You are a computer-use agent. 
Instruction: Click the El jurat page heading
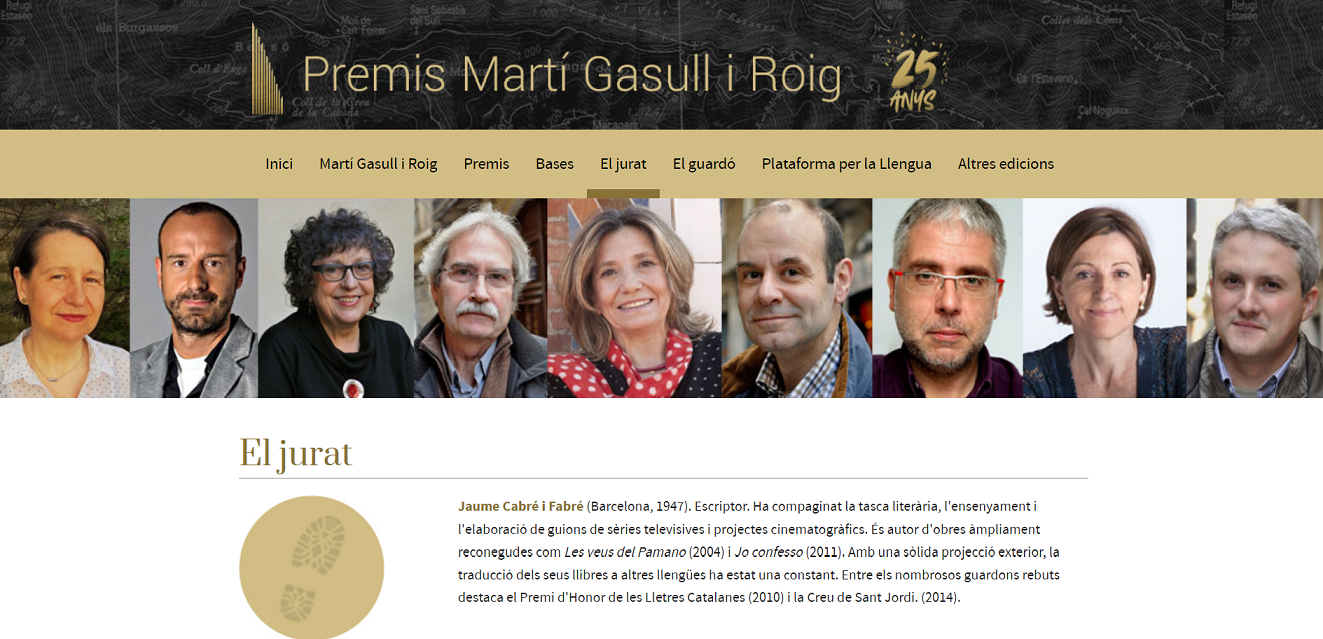[296, 454]
